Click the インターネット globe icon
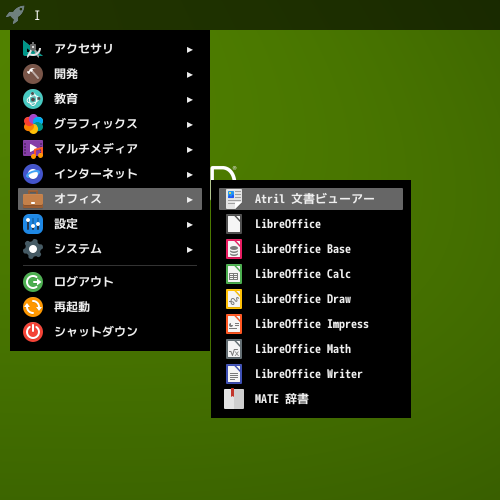 click(33, 174)
